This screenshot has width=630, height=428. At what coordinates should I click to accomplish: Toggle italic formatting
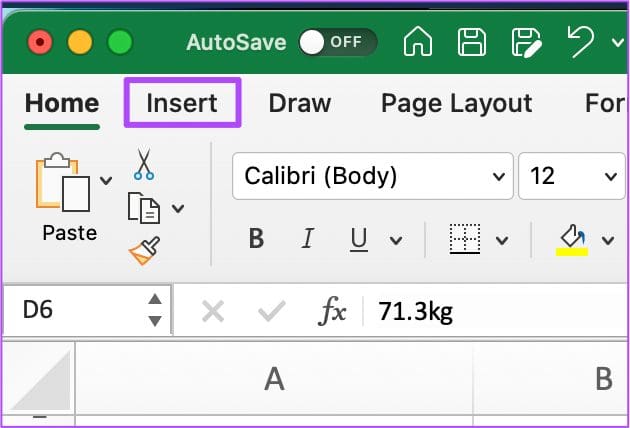point(308,240)
